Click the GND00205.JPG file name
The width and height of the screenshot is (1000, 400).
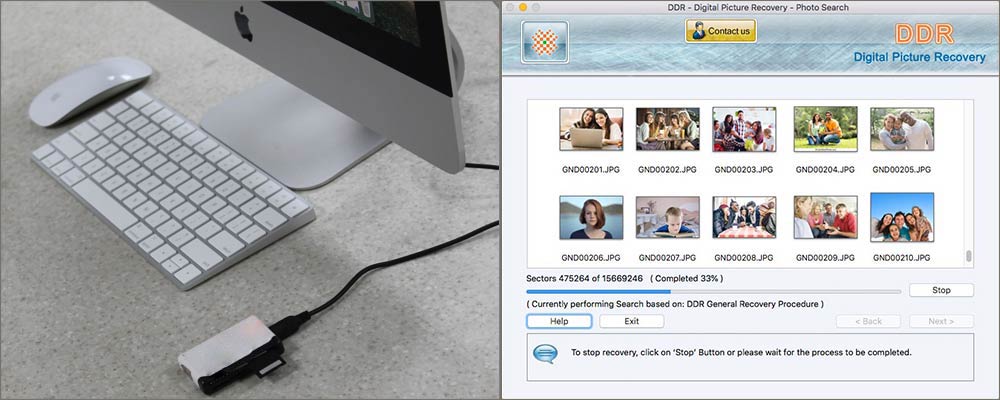click(902, 170)
